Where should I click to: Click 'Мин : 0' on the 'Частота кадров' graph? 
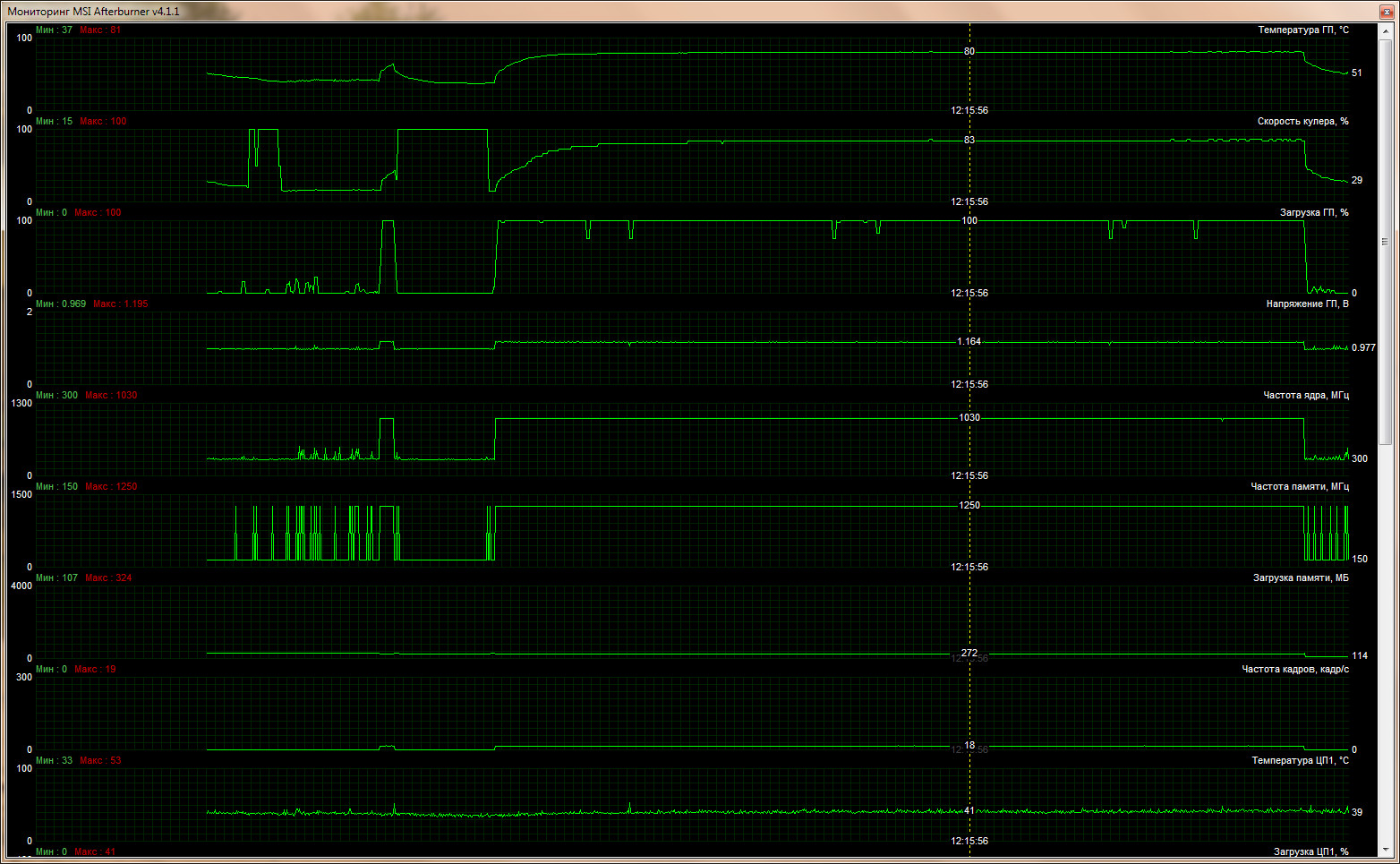tap(51, 670)
